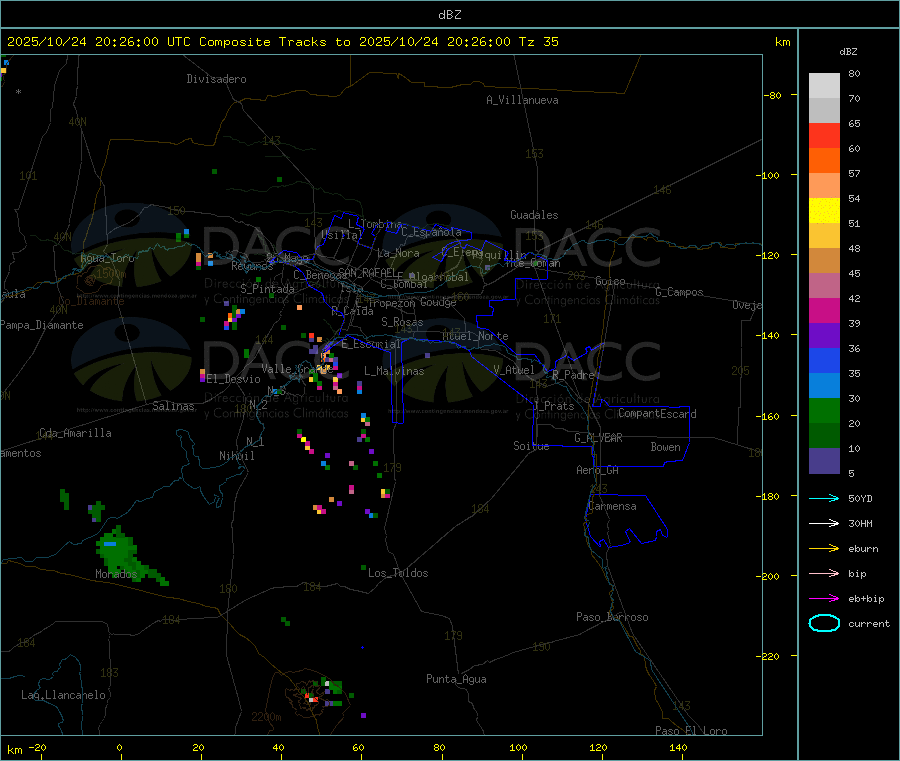Click the Agua_Toro place label
Screen dimensions: 900x761
pyautogui.click(x=107, y=258)
